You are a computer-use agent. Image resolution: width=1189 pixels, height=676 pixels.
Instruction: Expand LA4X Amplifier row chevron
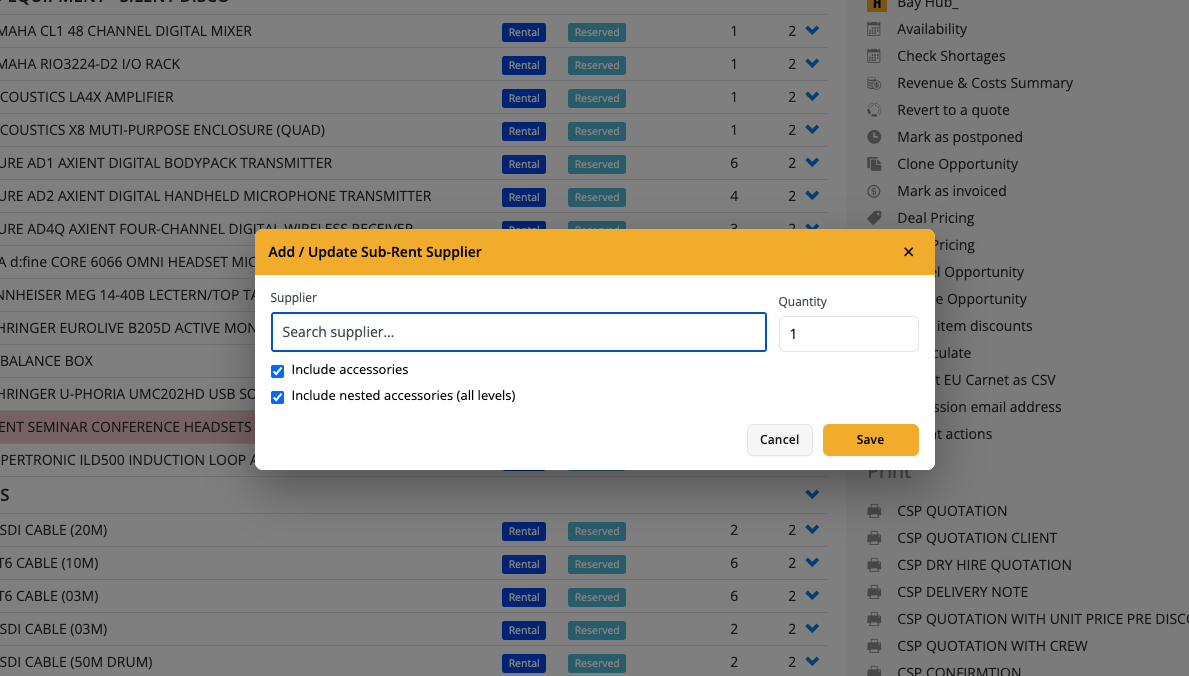(x=812, y=96)
